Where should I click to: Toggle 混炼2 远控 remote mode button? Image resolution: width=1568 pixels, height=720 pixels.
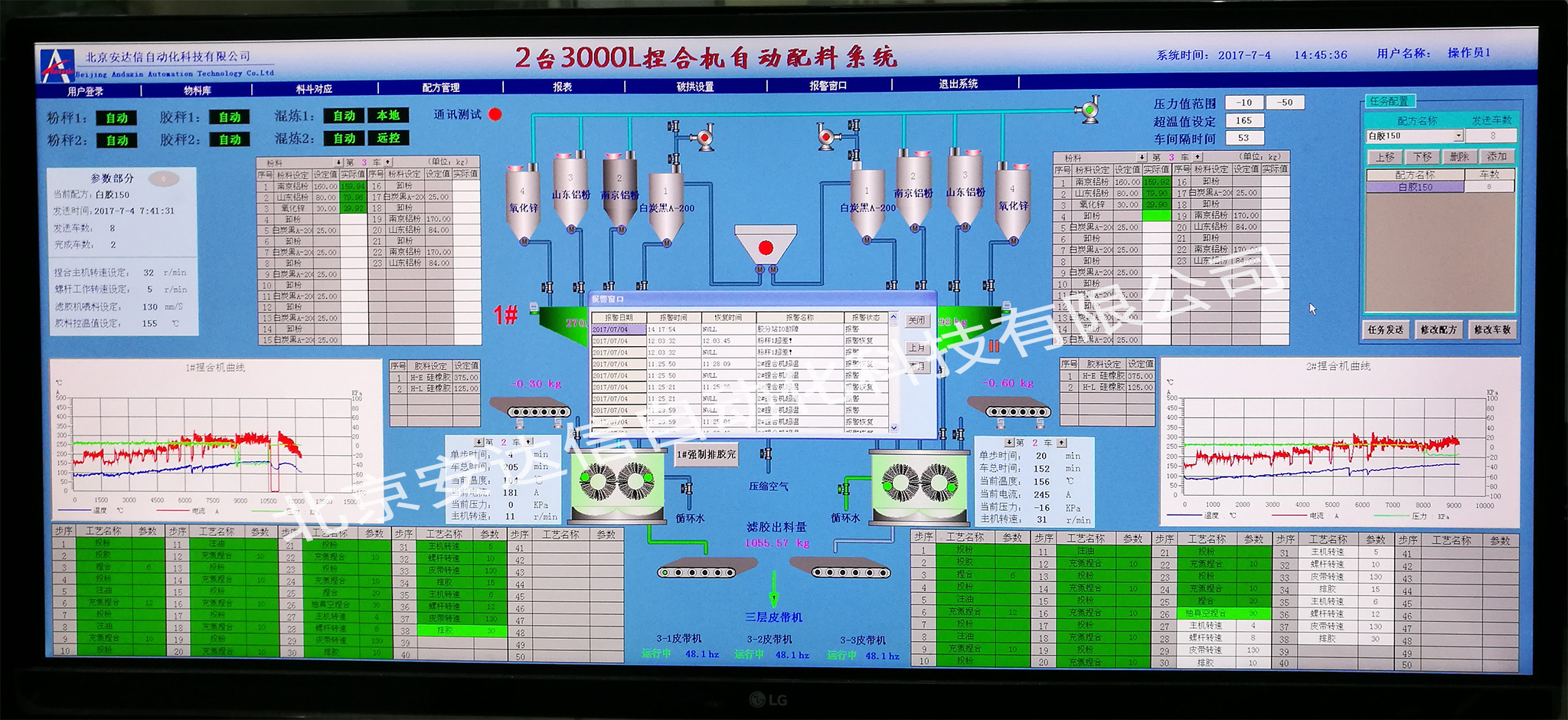pos(388,139)
